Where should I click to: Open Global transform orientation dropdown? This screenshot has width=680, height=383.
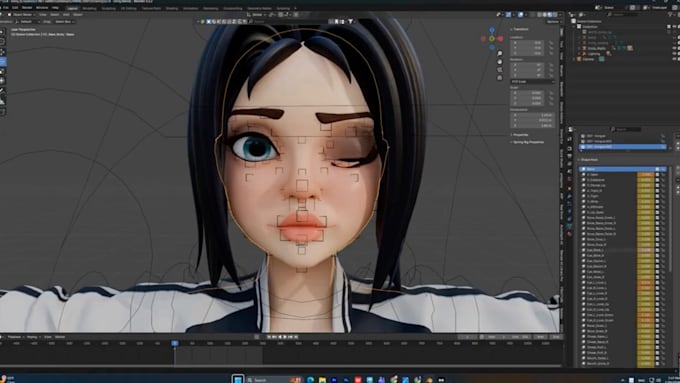(x=257, y=14)
